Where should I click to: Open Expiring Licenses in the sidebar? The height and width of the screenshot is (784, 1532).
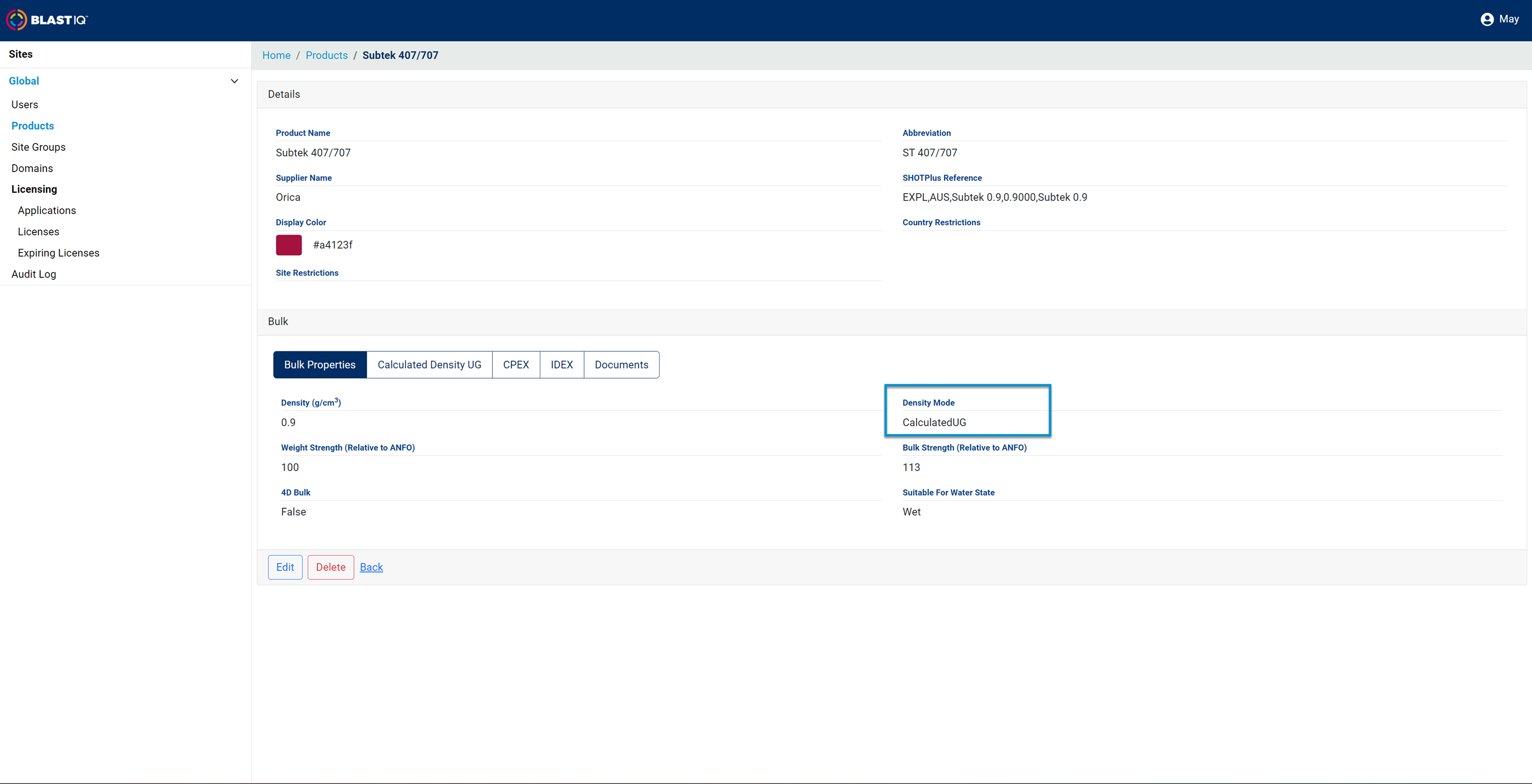click(58, 253)
